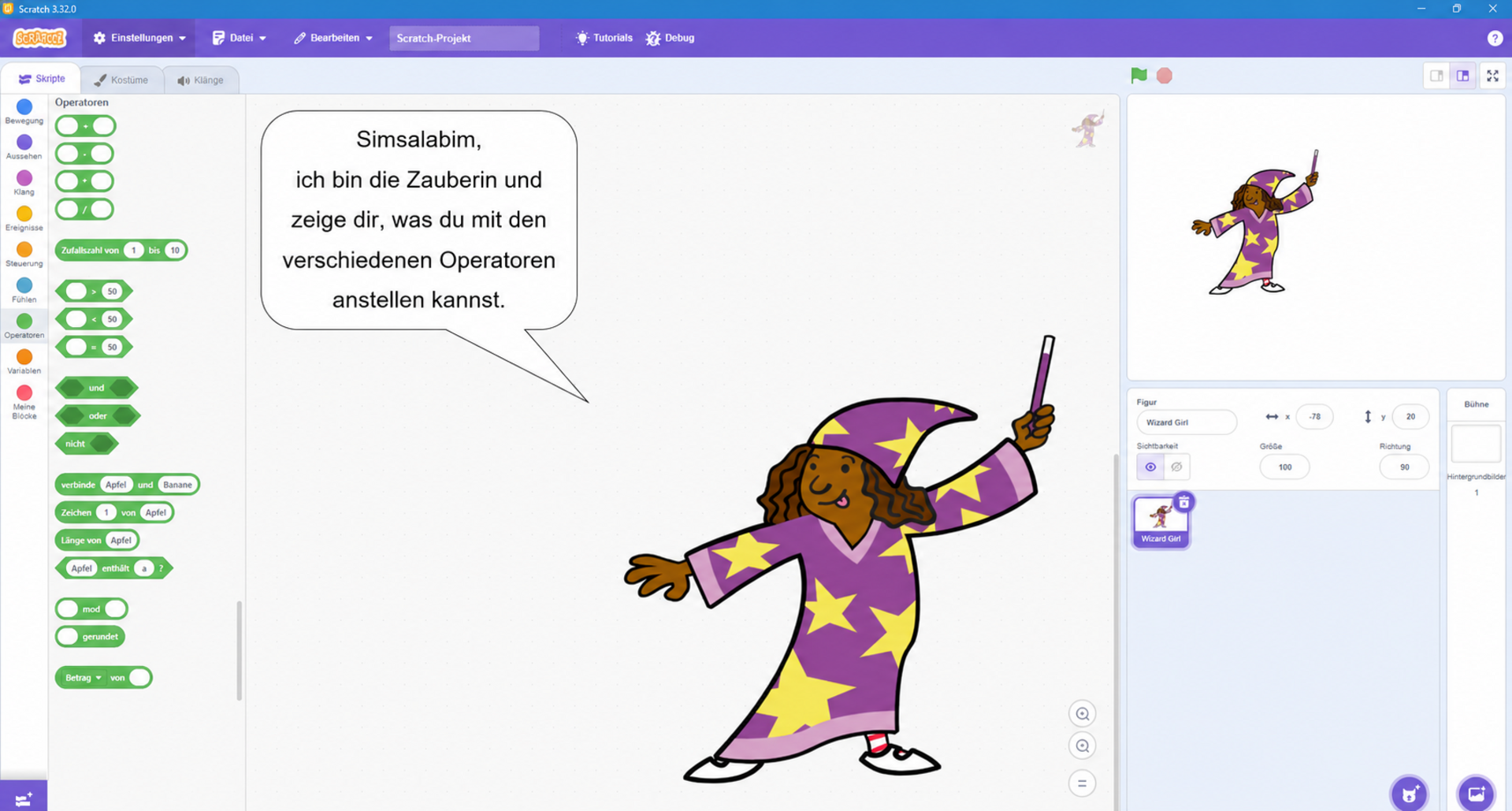Click the Richtung direction field

pyautogui.click(x=1404, y=467)
